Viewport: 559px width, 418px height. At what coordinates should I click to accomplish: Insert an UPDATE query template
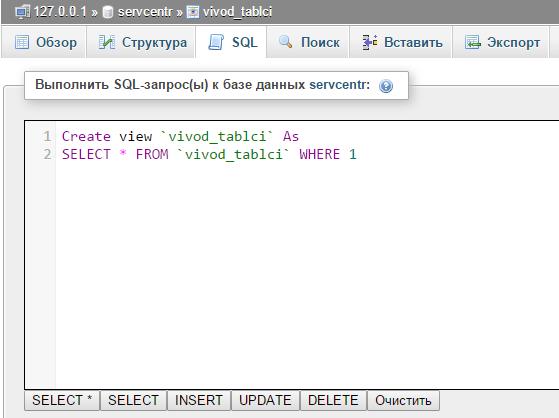(x=265, y=401)
